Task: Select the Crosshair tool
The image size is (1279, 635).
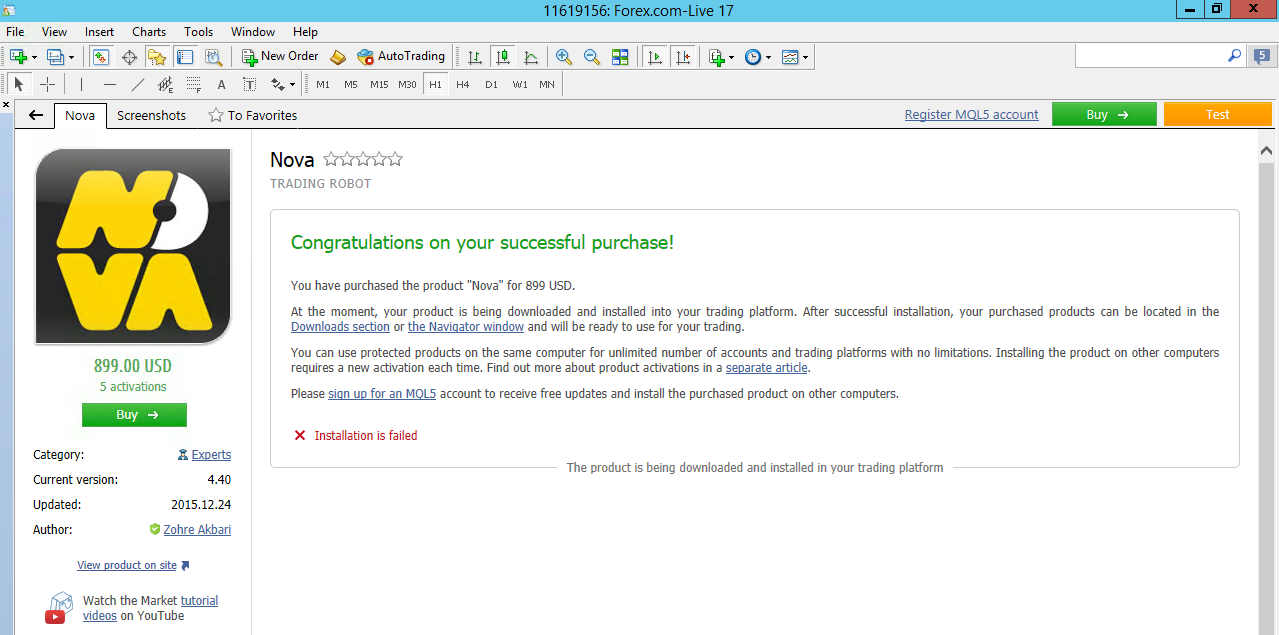Action: 47,85
